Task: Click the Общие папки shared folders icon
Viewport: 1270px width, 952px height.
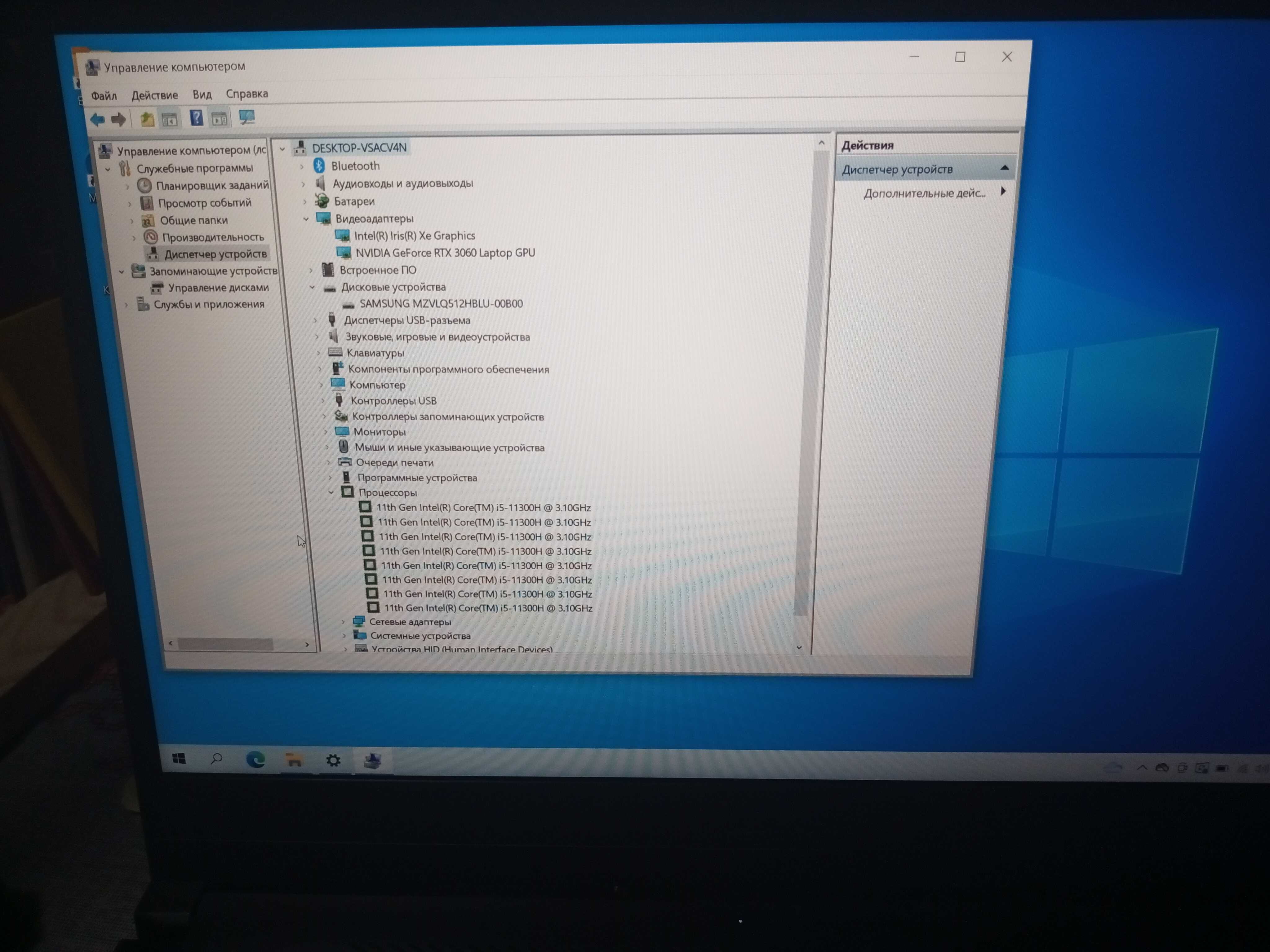Action: 148,220
